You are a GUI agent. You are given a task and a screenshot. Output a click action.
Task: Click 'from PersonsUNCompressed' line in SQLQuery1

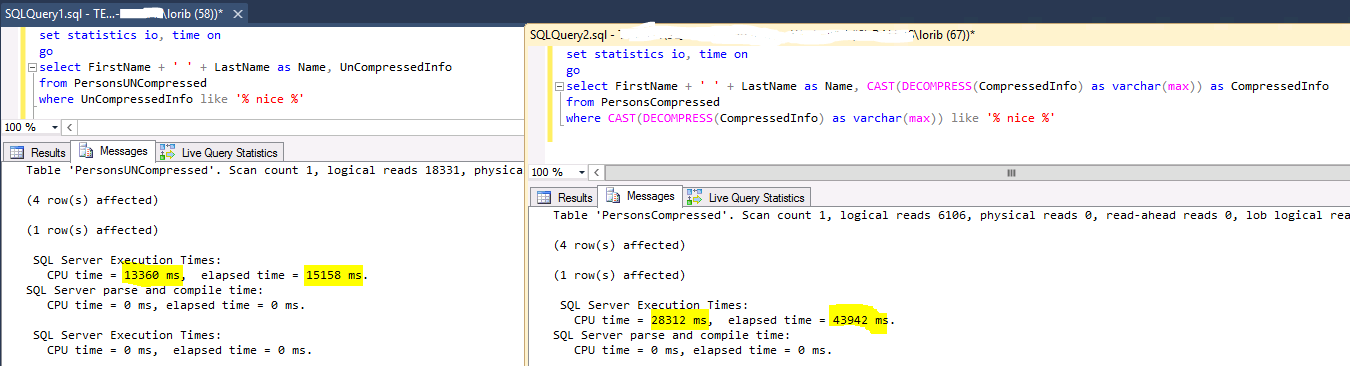click(x=123, y=83)
